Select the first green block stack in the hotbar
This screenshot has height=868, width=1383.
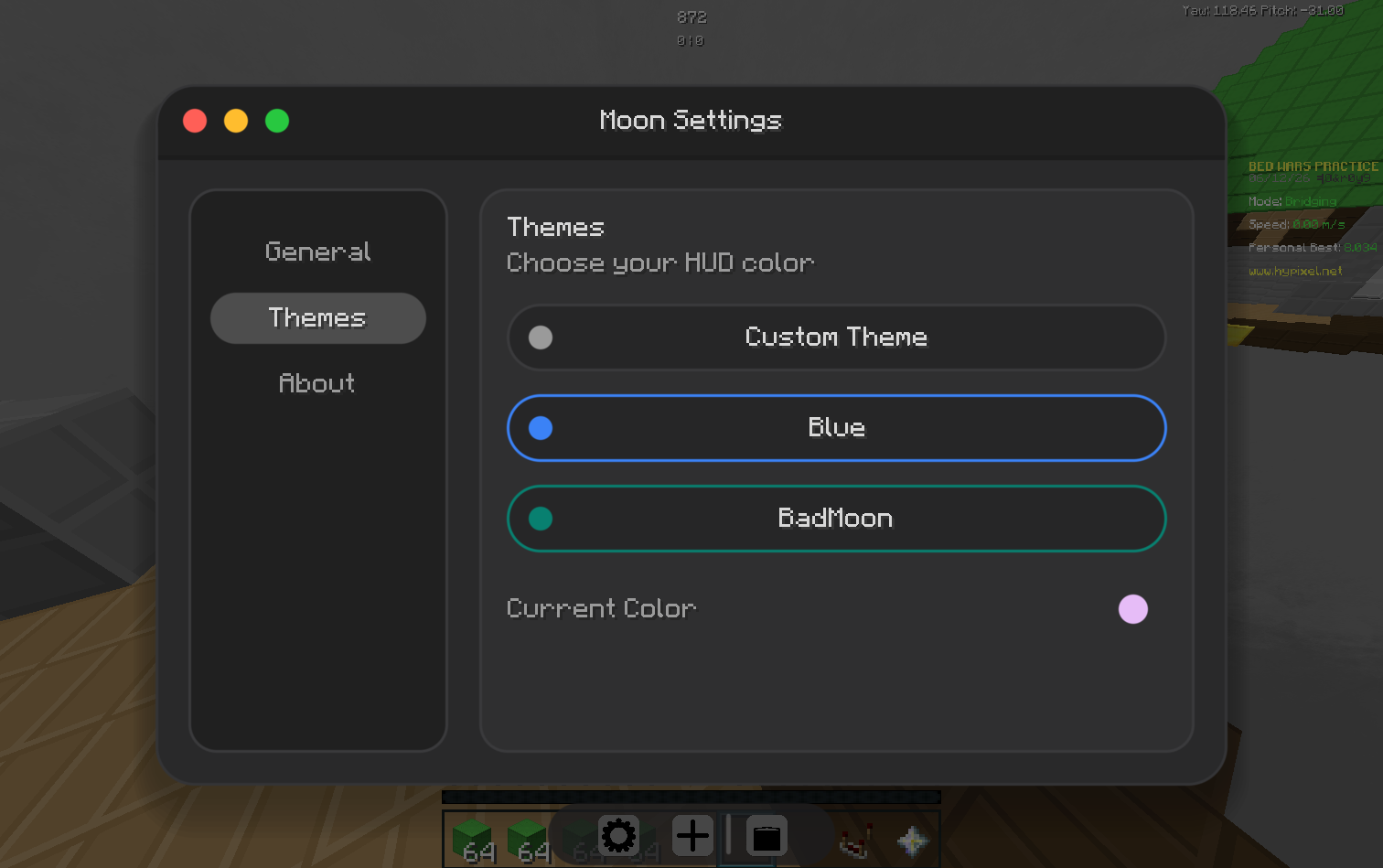472,840
